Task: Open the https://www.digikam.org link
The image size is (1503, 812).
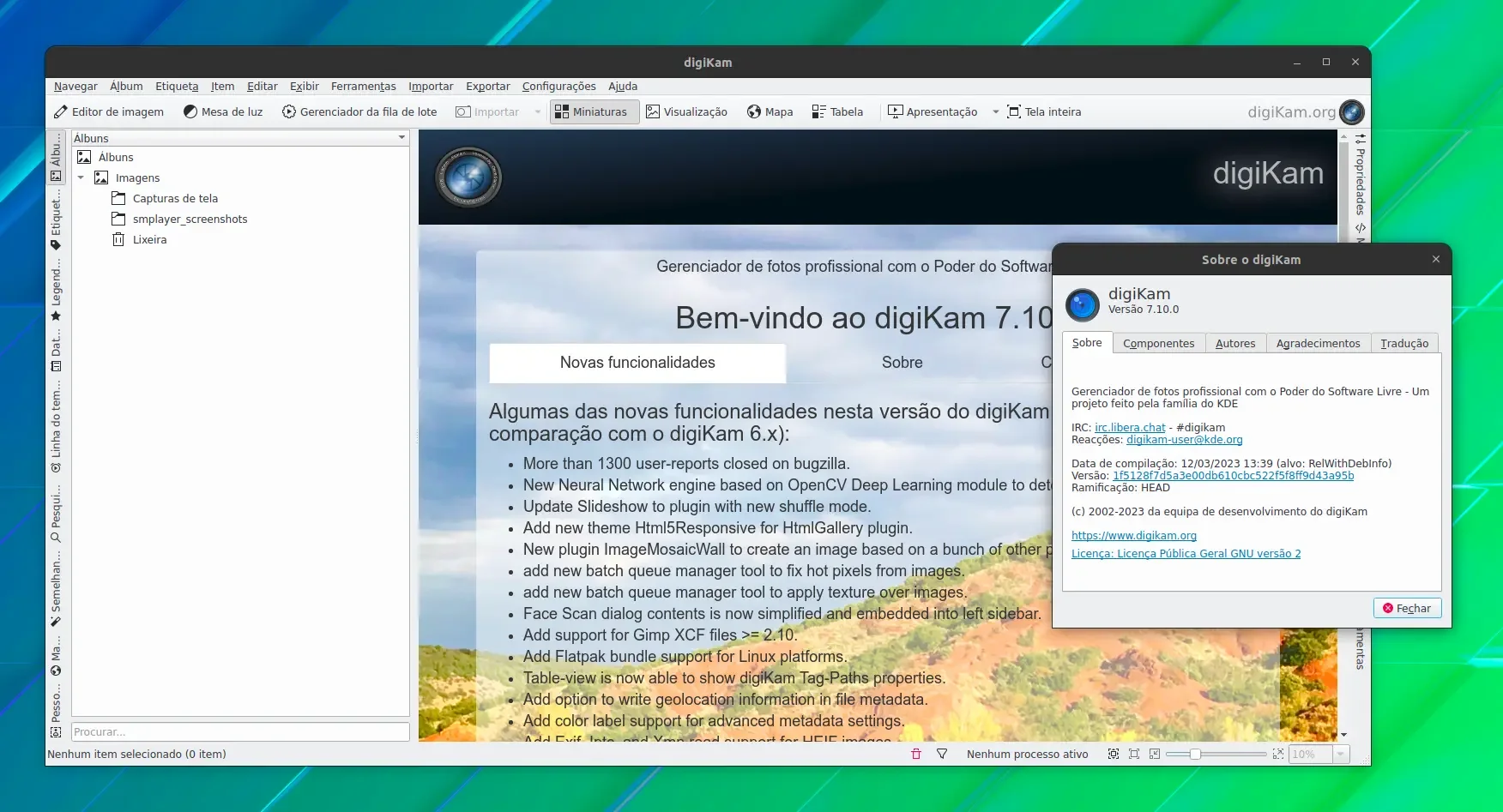Action: click(1133, 536)
